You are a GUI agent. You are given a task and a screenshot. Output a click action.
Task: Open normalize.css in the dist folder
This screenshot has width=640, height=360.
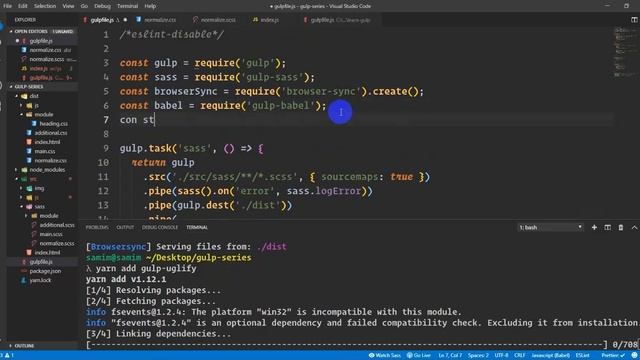(50, 160)
